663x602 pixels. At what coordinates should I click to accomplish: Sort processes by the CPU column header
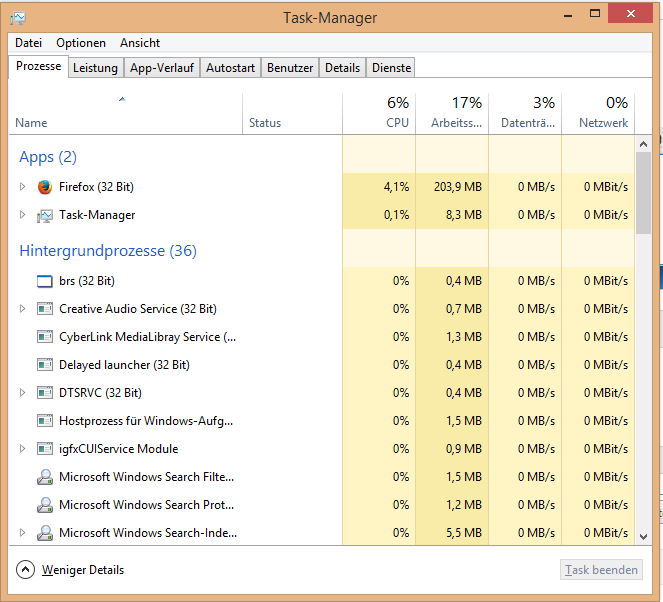tap(379, 113)
